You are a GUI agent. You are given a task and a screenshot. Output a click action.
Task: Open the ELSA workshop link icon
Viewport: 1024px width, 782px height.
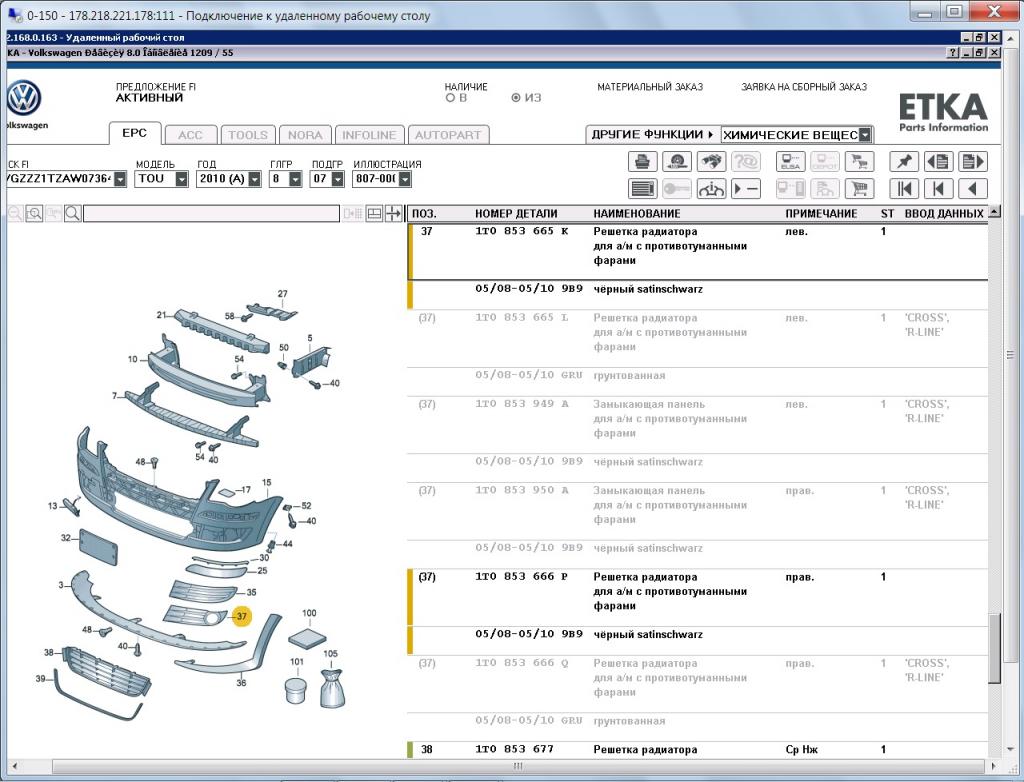(x=790, y=161)
